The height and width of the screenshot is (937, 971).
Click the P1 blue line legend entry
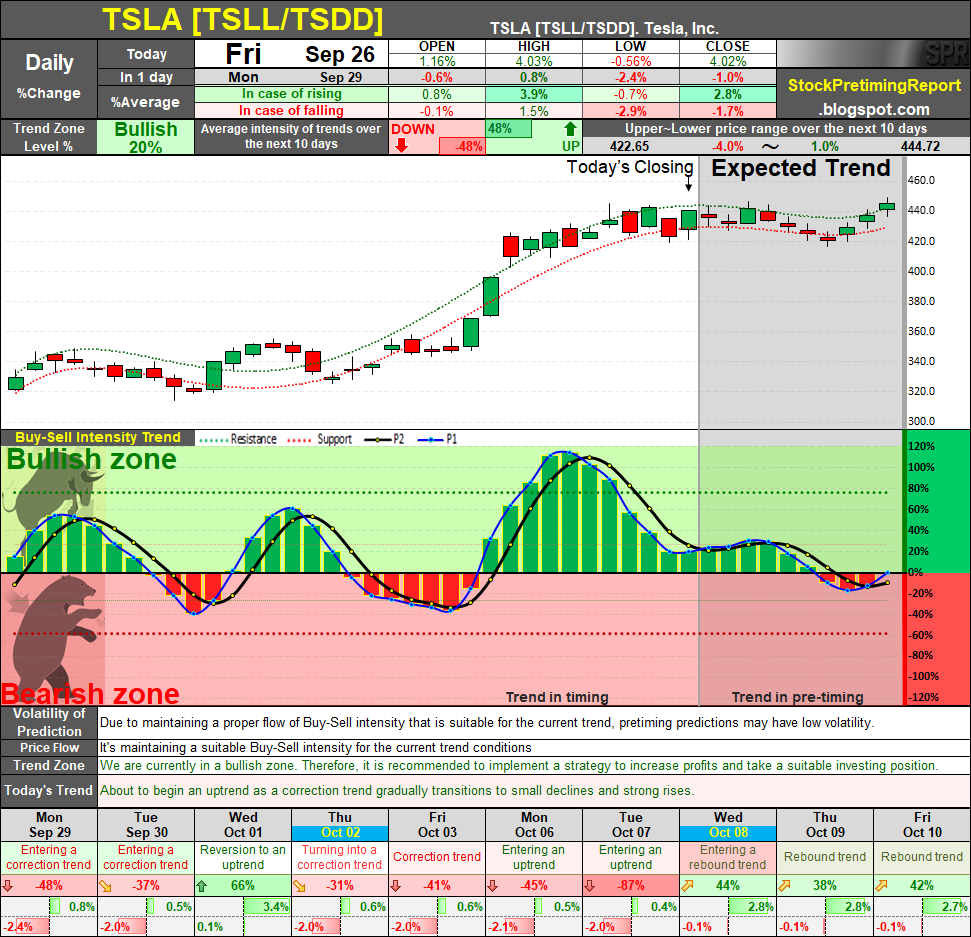coord(437,439)
